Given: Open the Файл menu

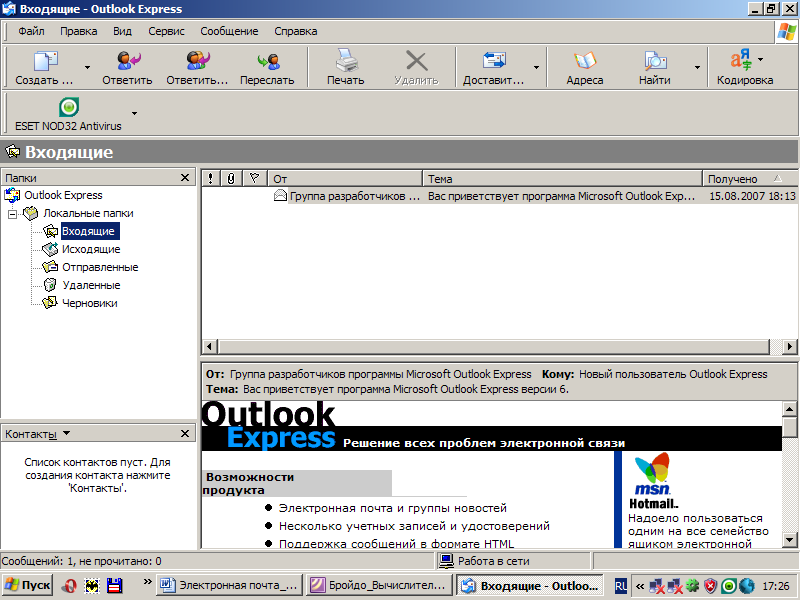Looking at the screenshot, I should click(x=31, y=31).
